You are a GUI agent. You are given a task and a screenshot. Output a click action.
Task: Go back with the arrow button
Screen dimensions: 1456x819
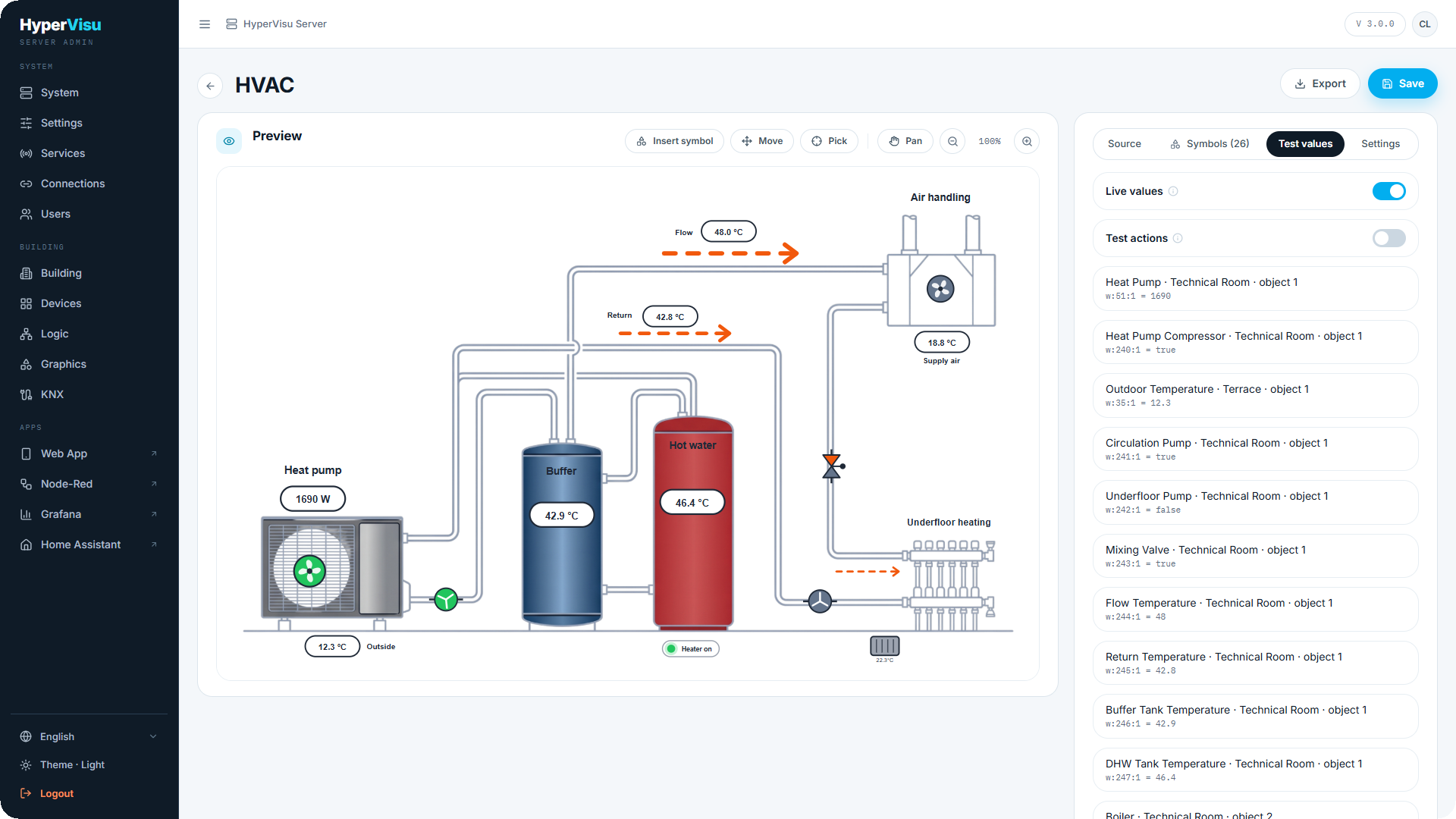[210, 86]
